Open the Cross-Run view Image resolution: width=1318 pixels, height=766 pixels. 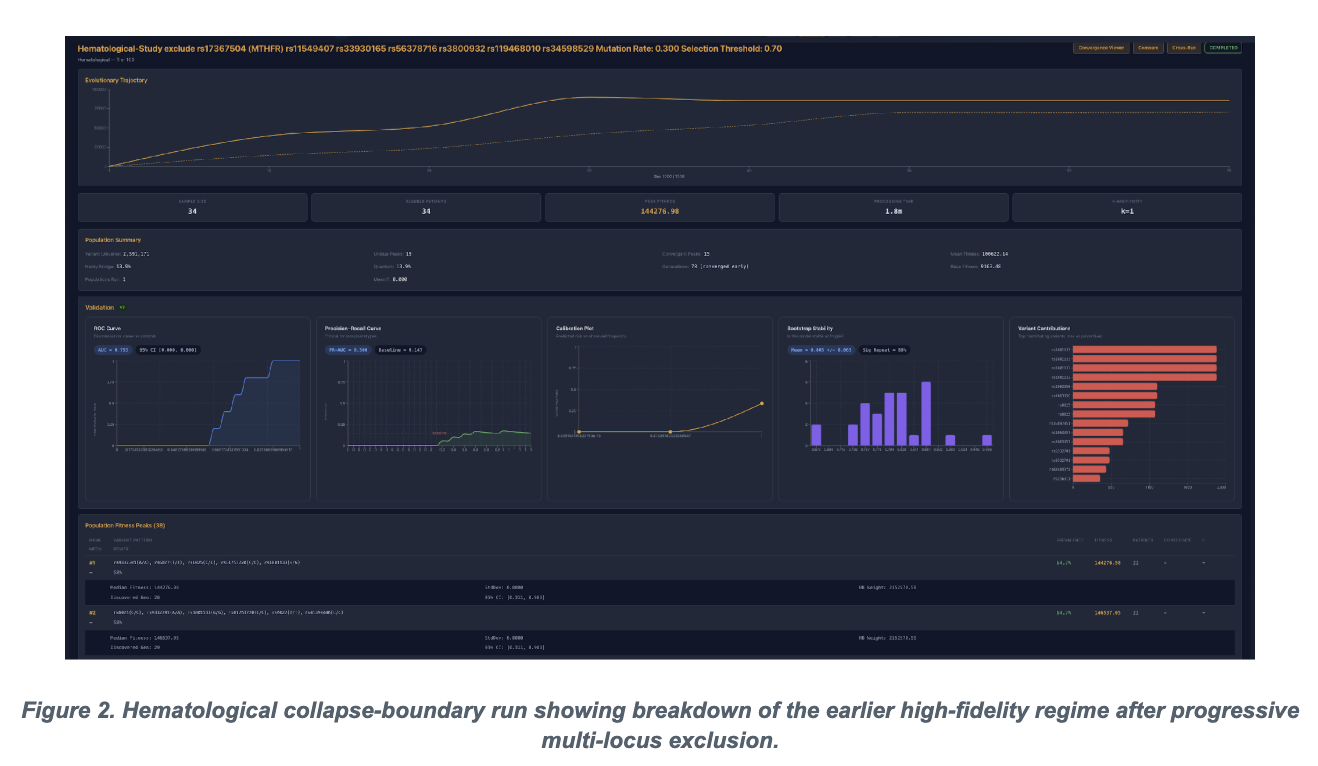coord(1184,47)
